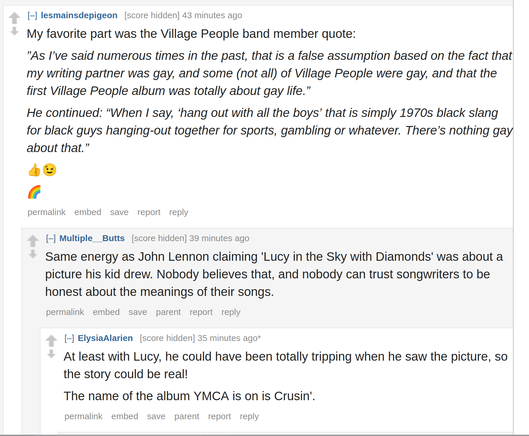Embed the Multiple__Butts comment
This screenshot has width=529, height=436.
[x=106, y=312]
